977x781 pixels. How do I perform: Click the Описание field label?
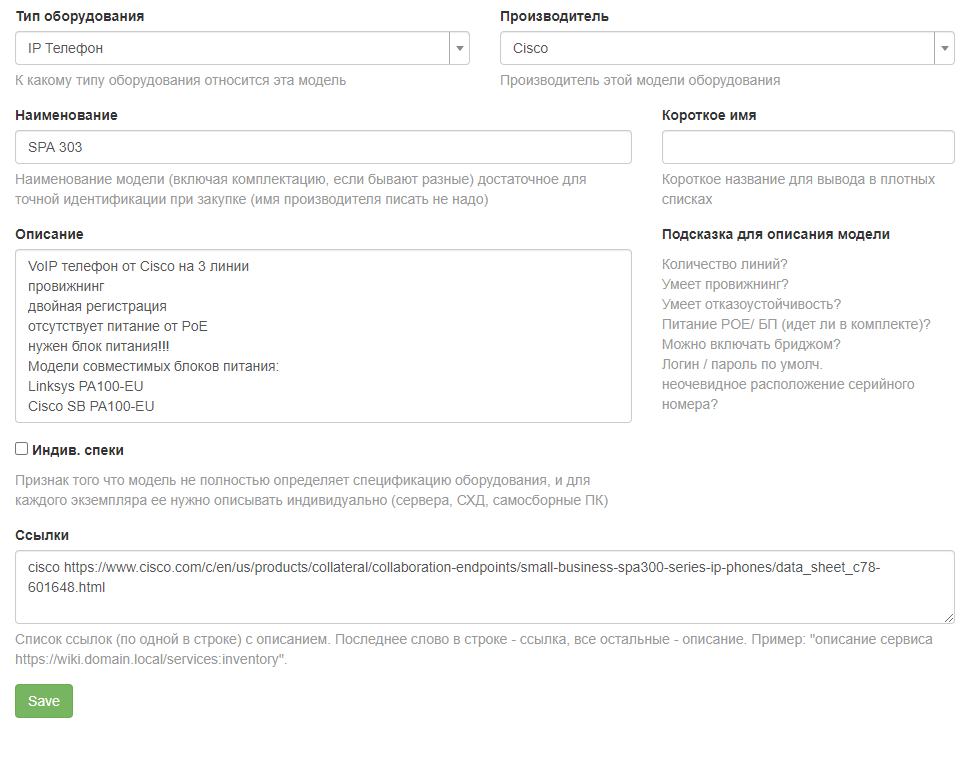tap(49, 234)
